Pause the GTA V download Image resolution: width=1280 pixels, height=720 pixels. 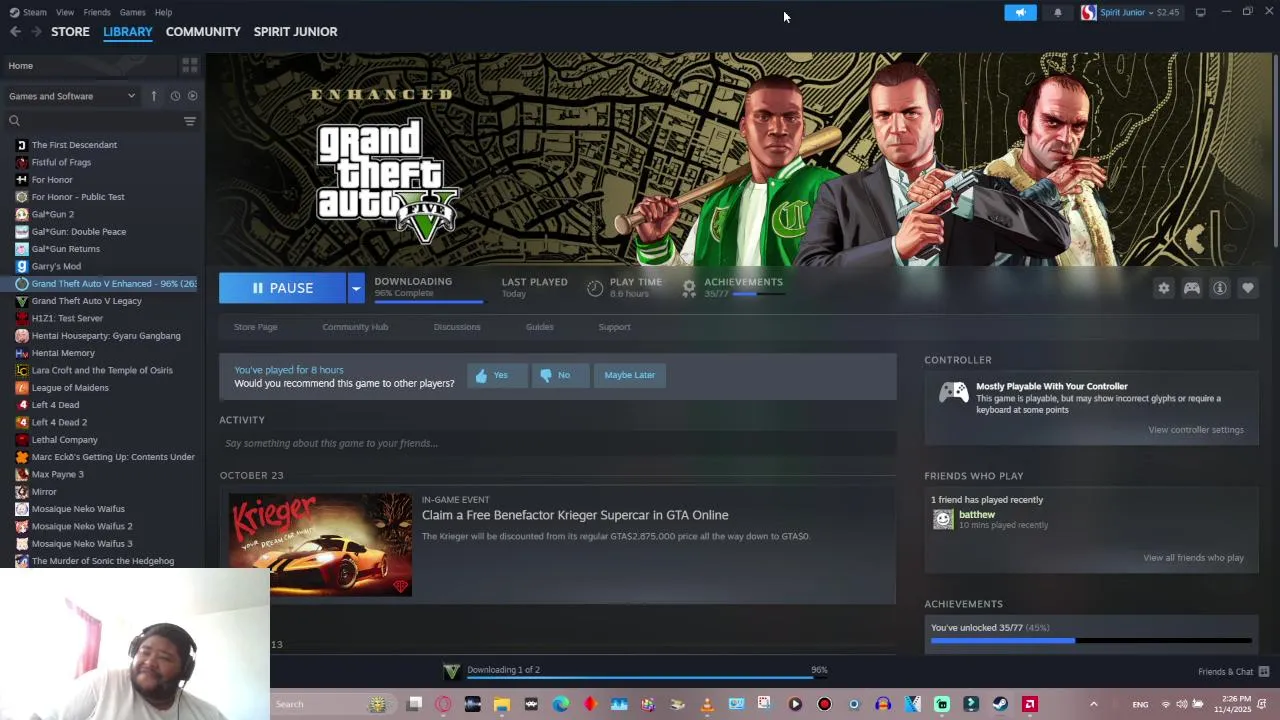[283, 288]
